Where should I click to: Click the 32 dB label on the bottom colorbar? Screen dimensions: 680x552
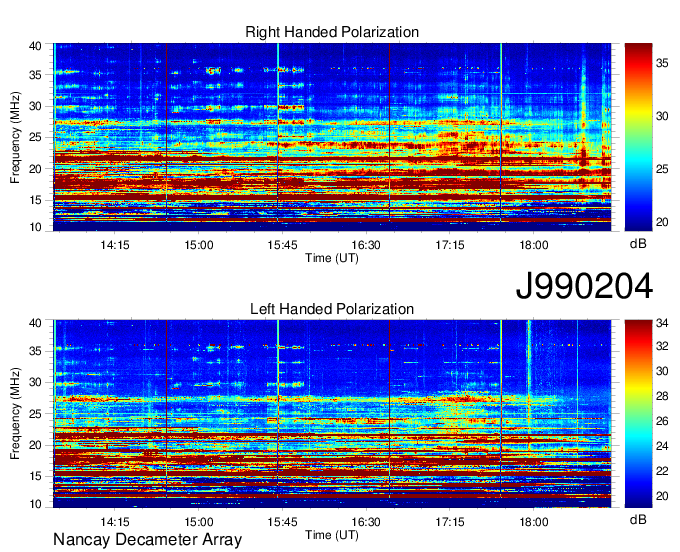(x=662, y=346)
